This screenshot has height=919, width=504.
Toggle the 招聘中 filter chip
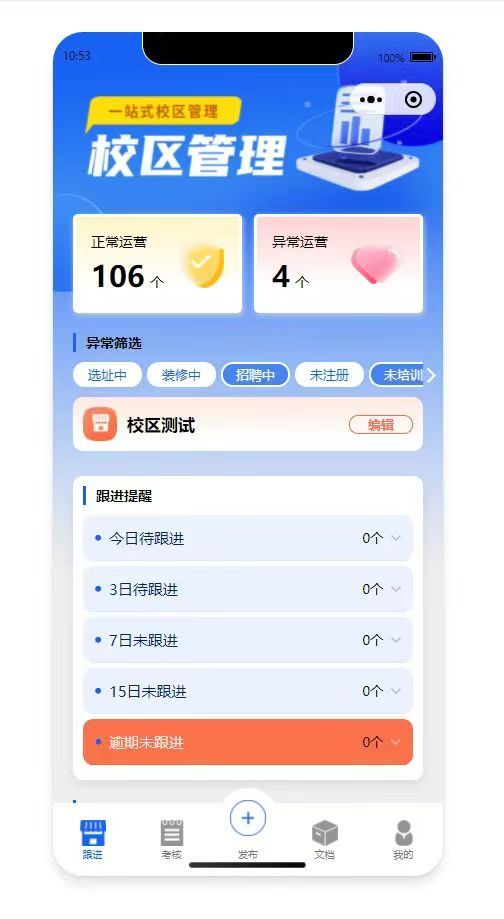pos(255,375)
